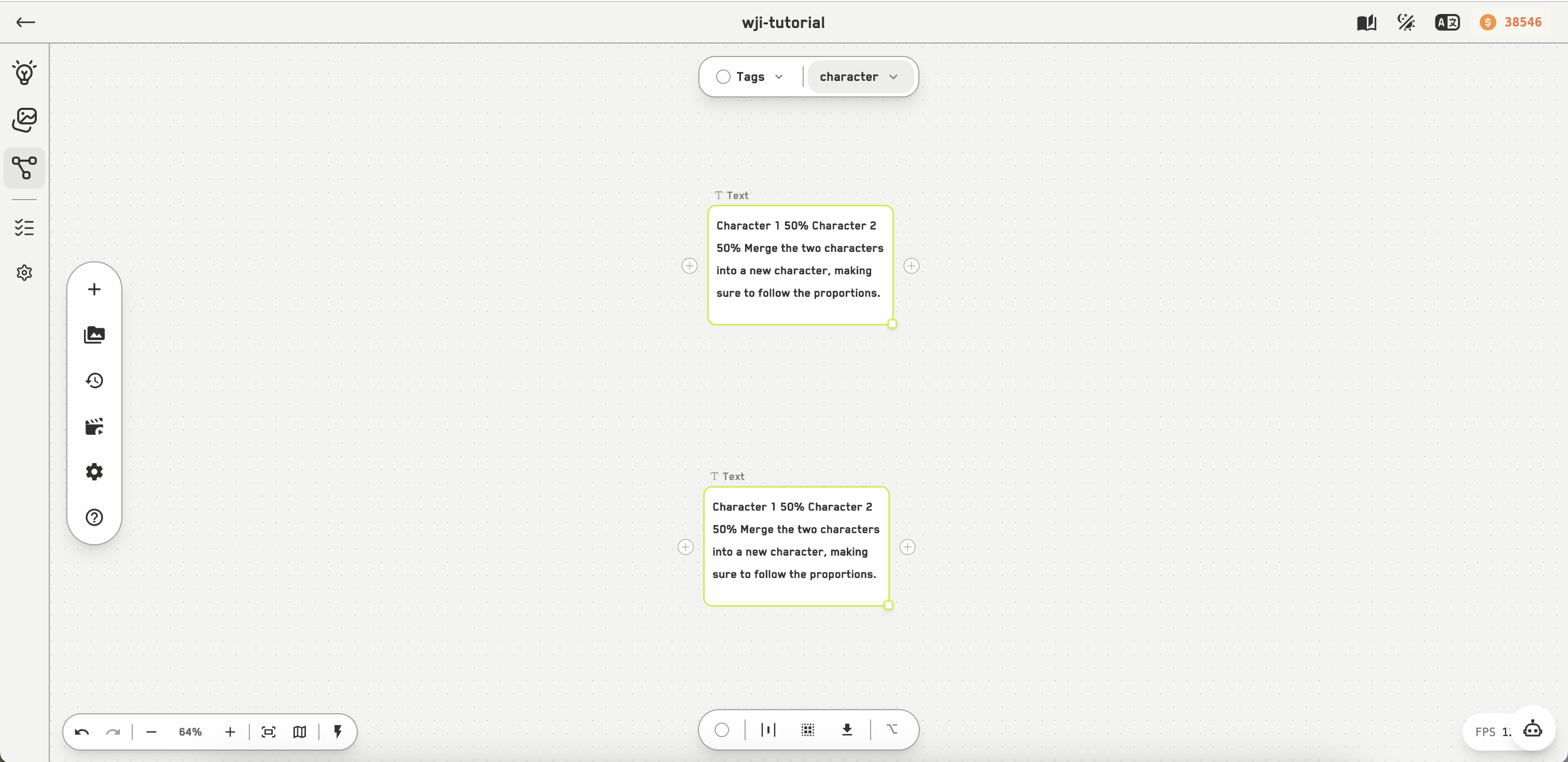Click the align distribute icon in bottom toolbar
The image size is (1568, 762).
point(768,730)
